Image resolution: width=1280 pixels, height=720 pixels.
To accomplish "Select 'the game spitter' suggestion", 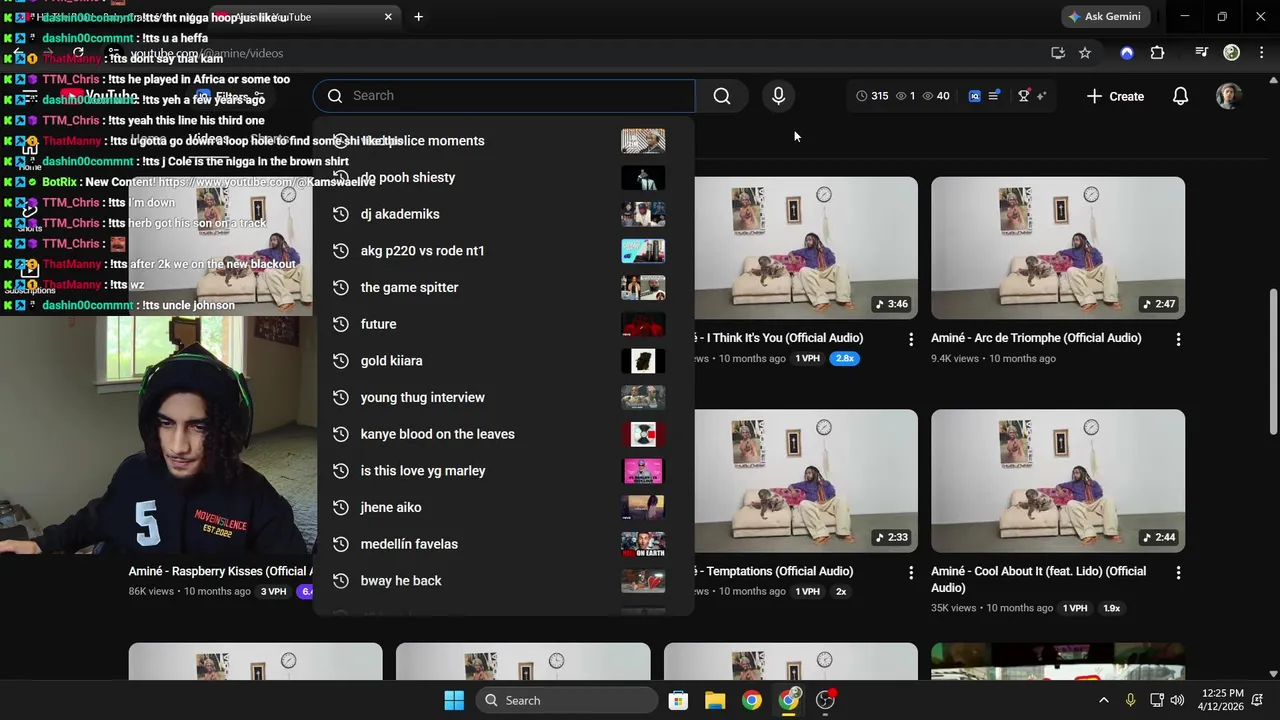I will (504, 287).
